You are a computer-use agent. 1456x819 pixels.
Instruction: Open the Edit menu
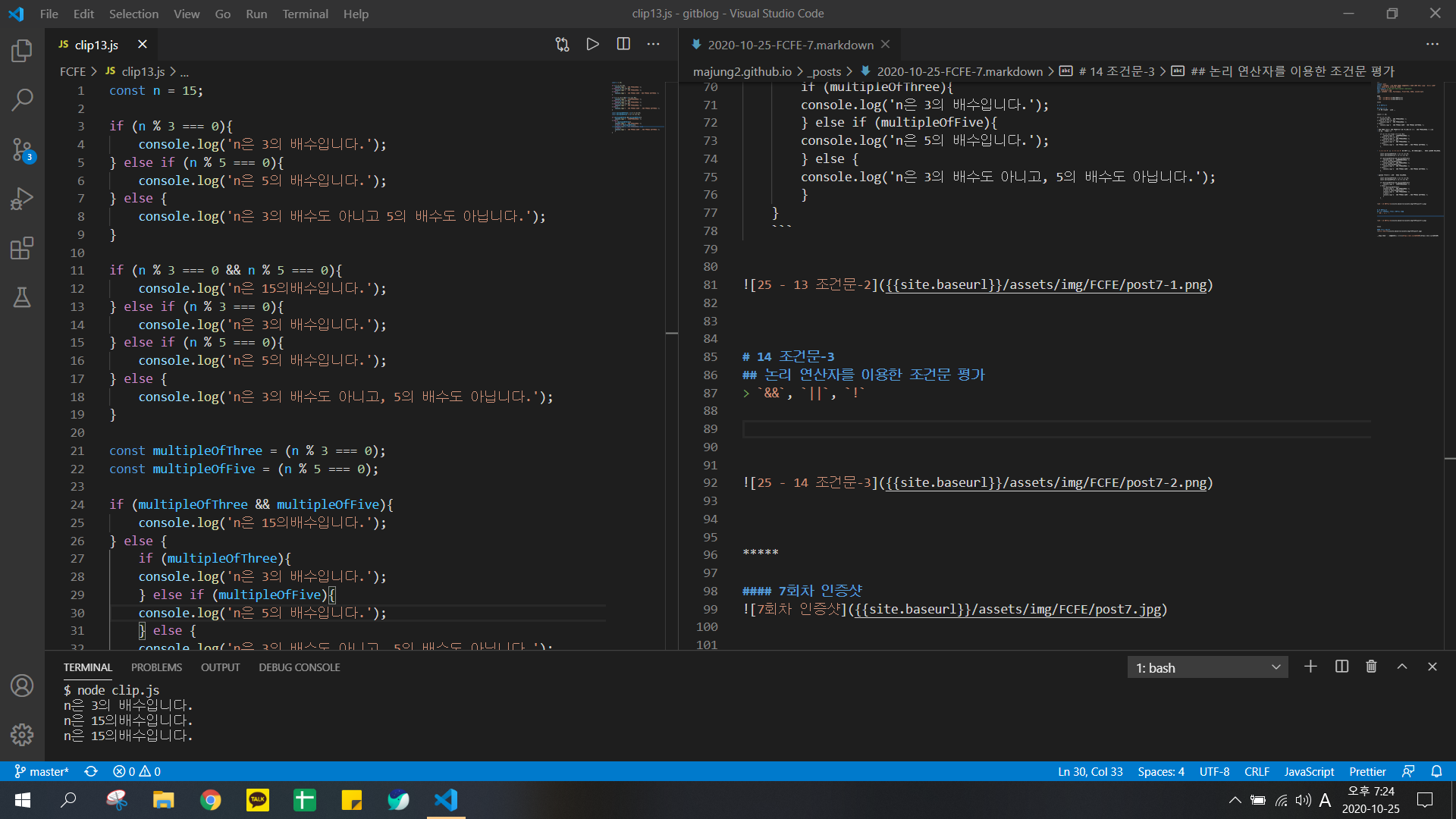(x=83, y=14)
